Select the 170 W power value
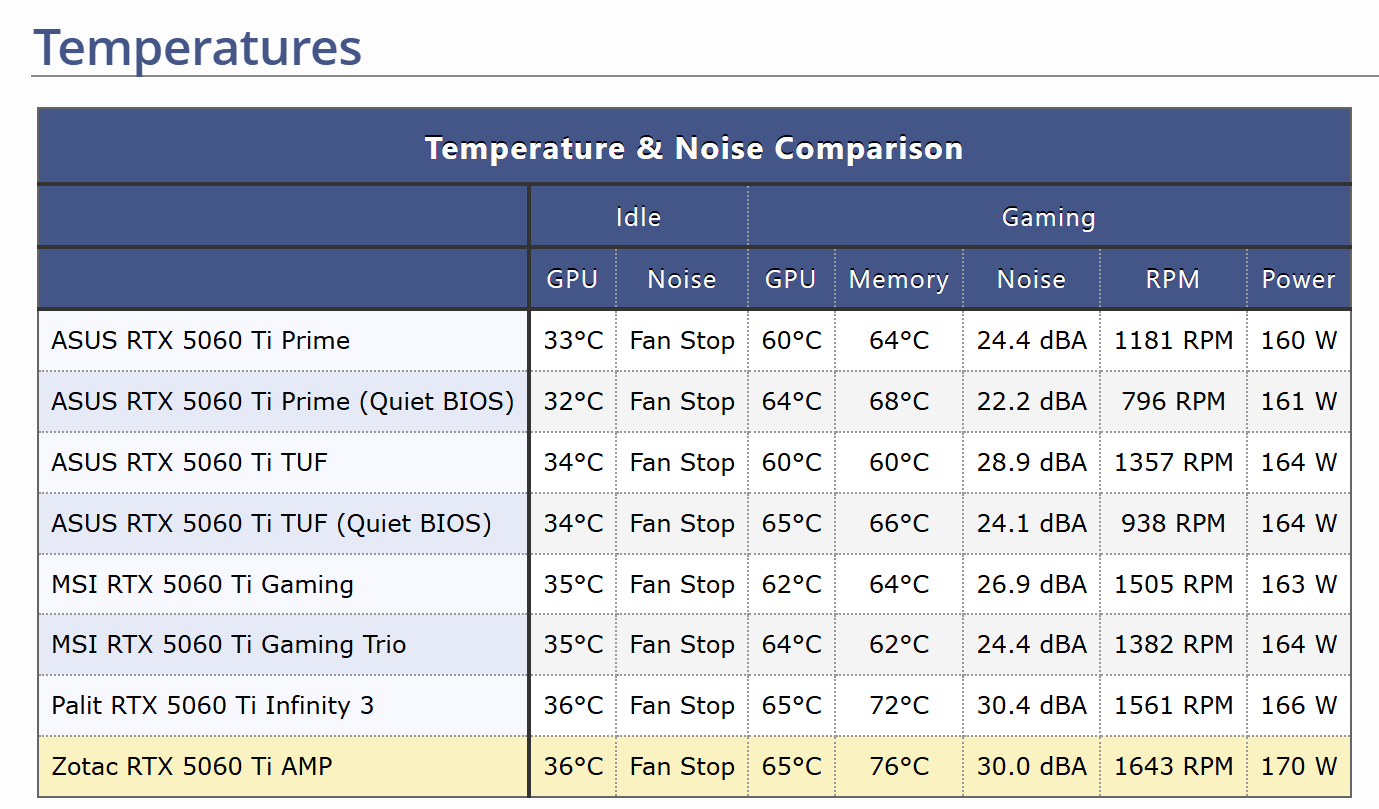The height and width of the screenshot is (809, 1379). [x=1298, y=767]
